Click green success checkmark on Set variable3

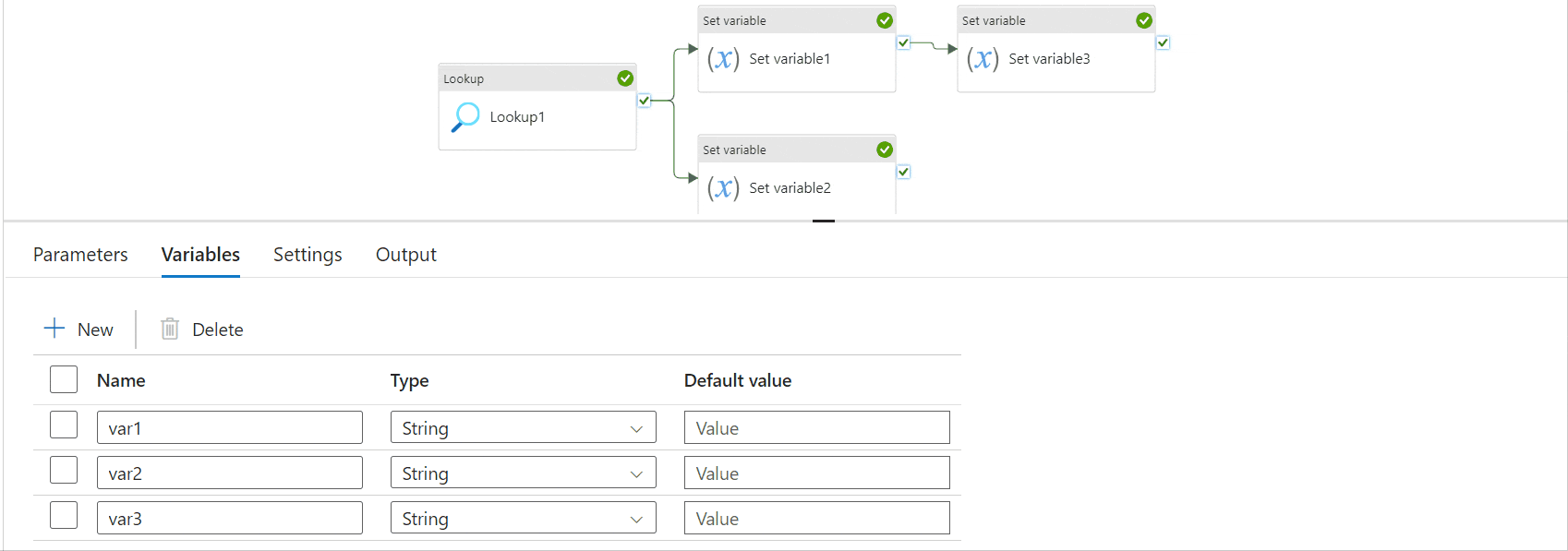pos(1144,20)
